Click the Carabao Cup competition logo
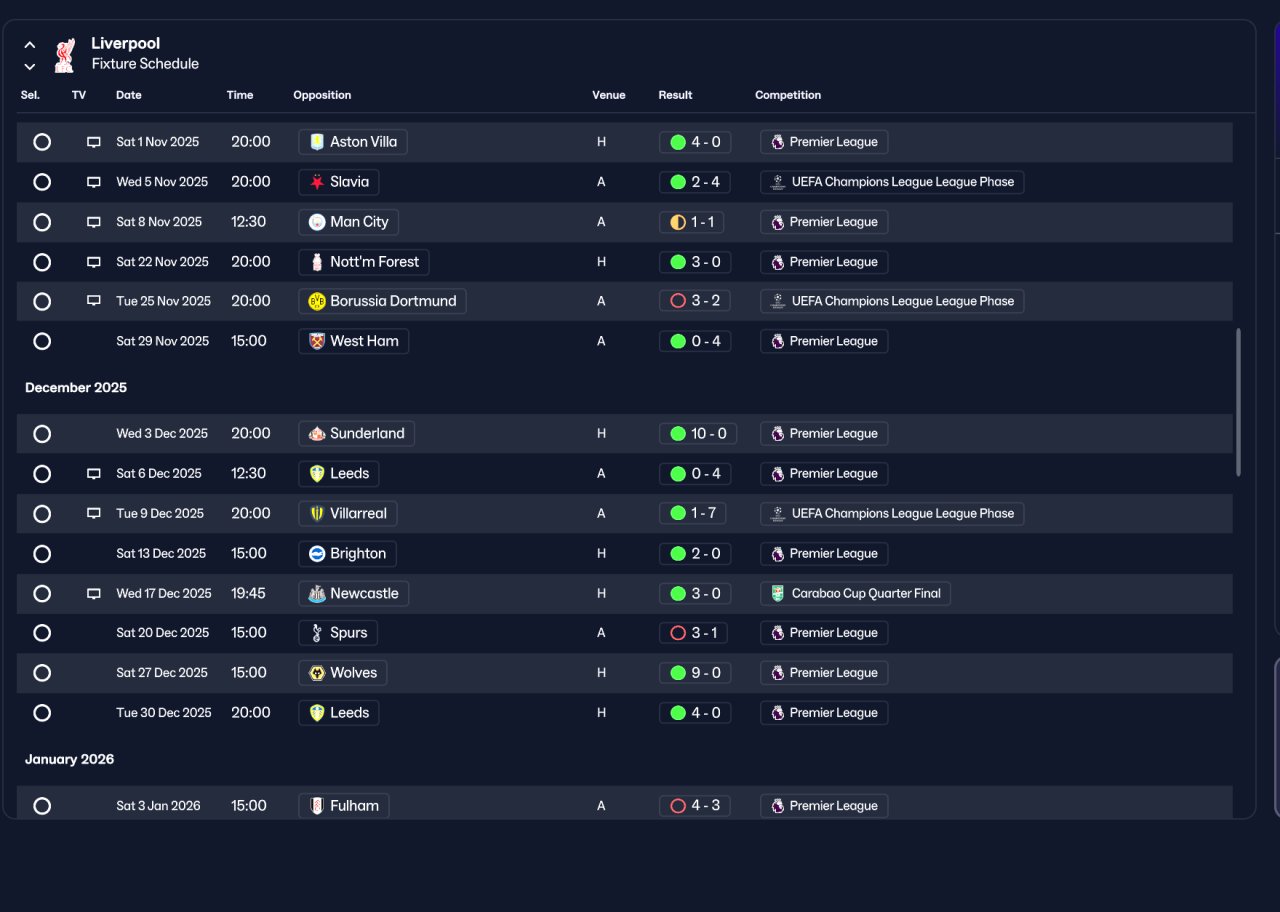 coord(777,594)
